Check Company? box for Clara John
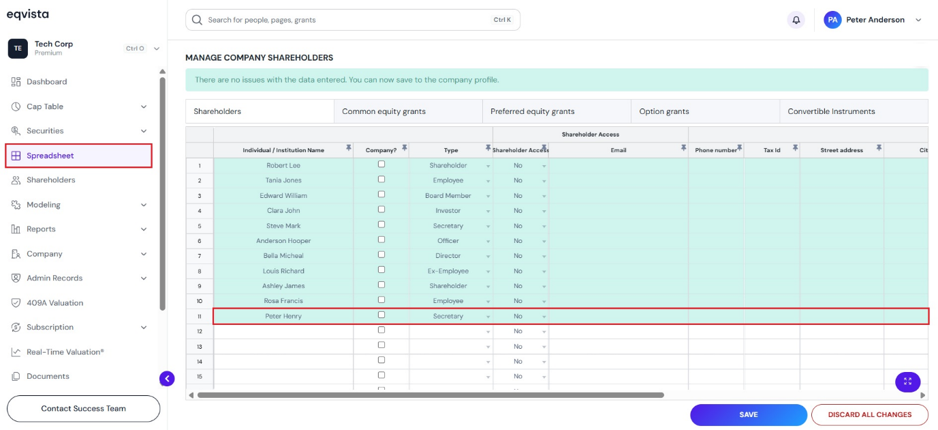938x430 pixels. [382, 209]
